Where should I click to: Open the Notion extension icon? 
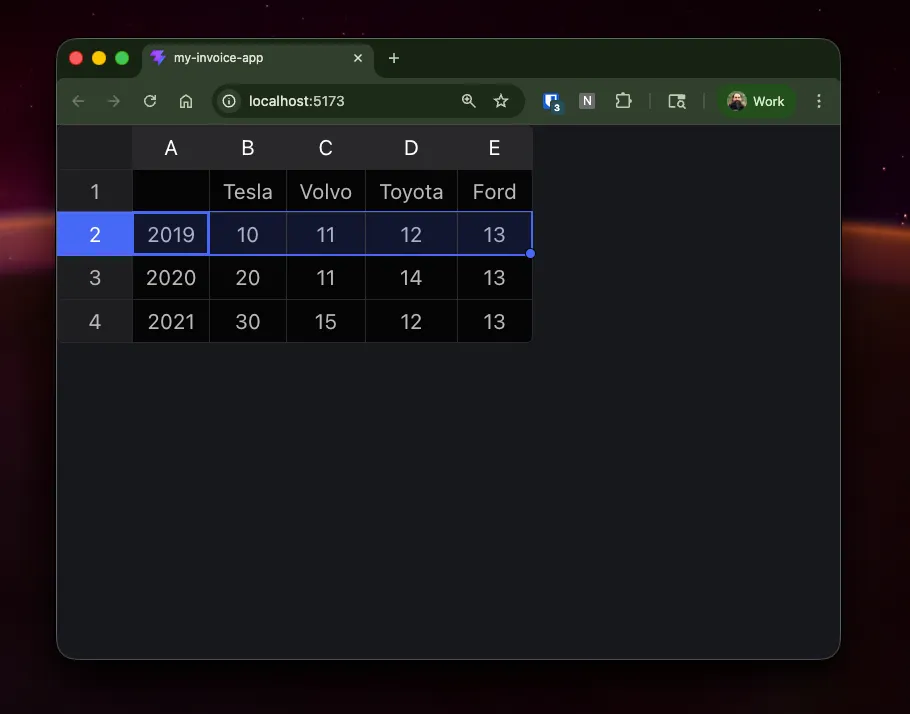[x=587, y=101]
